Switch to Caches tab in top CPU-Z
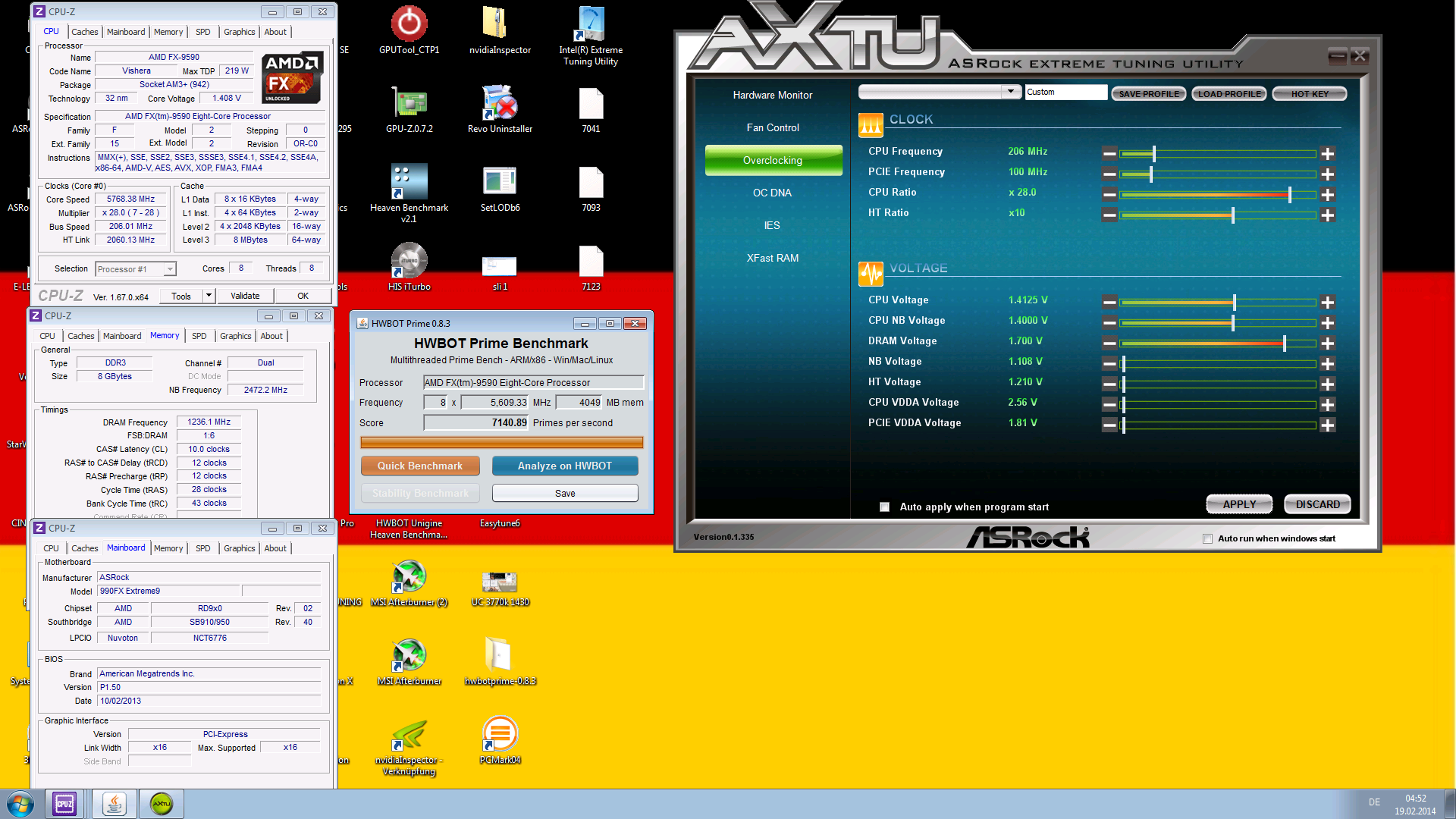The image size is (1456, 819). 84,32
